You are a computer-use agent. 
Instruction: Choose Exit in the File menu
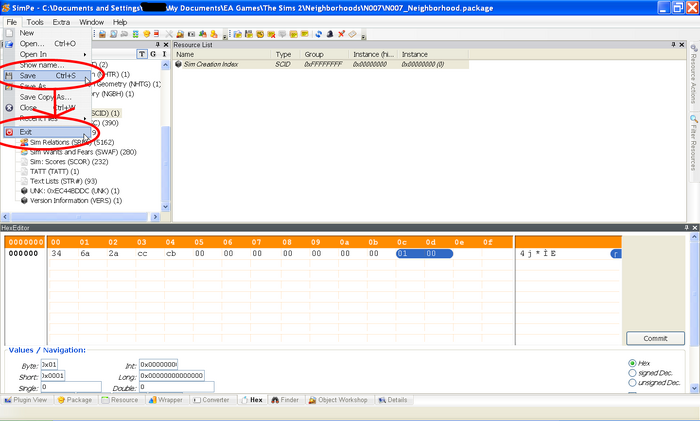pyautogui.click(x=47, y=132)
